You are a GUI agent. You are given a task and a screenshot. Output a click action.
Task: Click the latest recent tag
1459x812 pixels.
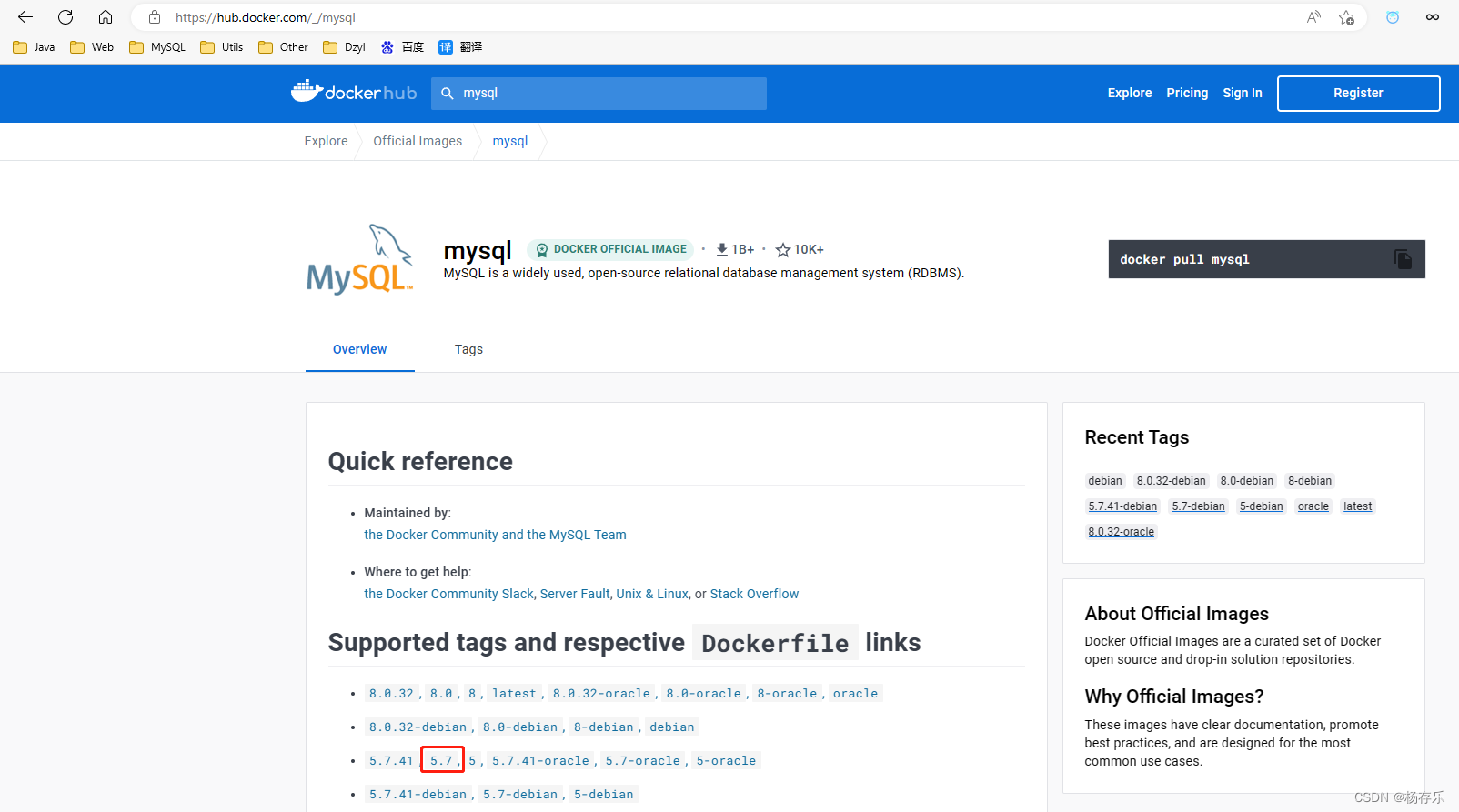click(x=1357, y=506)
